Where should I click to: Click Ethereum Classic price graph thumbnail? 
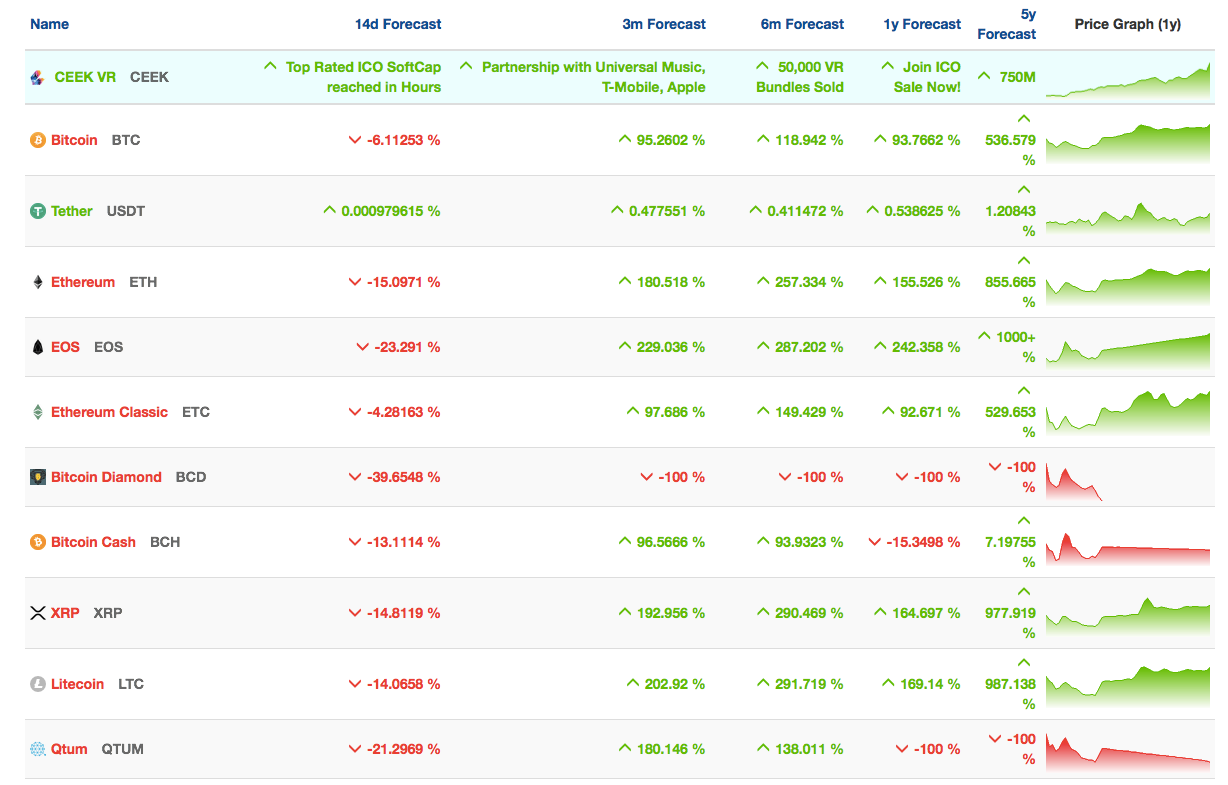[x=1128, y=412]
